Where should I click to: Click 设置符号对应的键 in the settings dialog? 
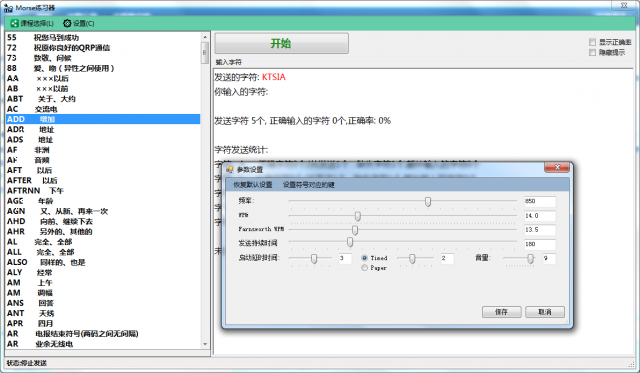(x=309, y=185)
